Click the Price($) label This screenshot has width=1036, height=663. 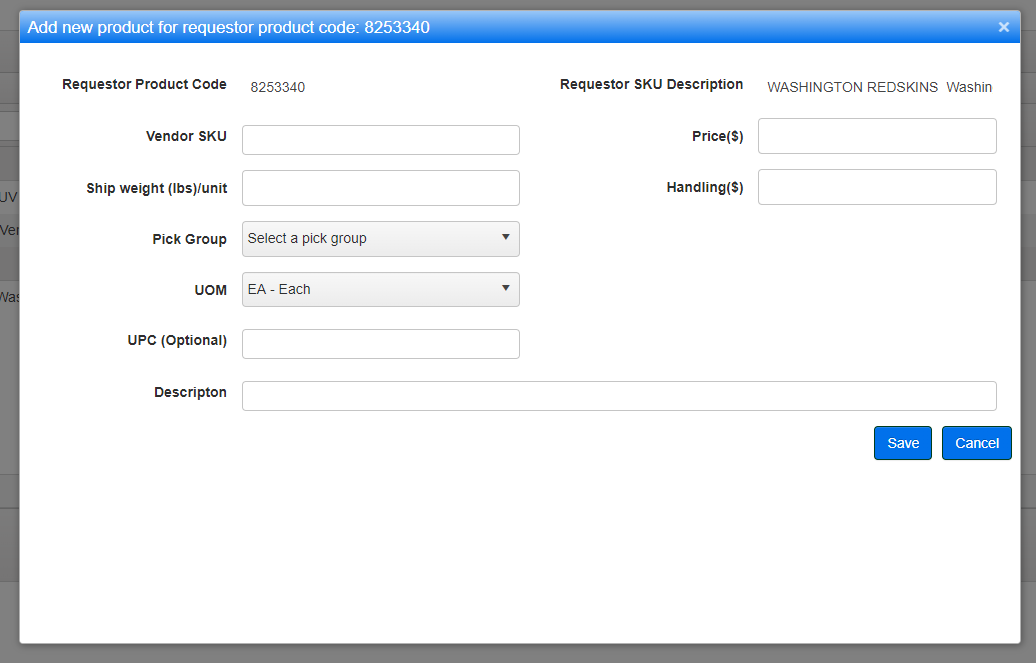click(x=718, y=136)
